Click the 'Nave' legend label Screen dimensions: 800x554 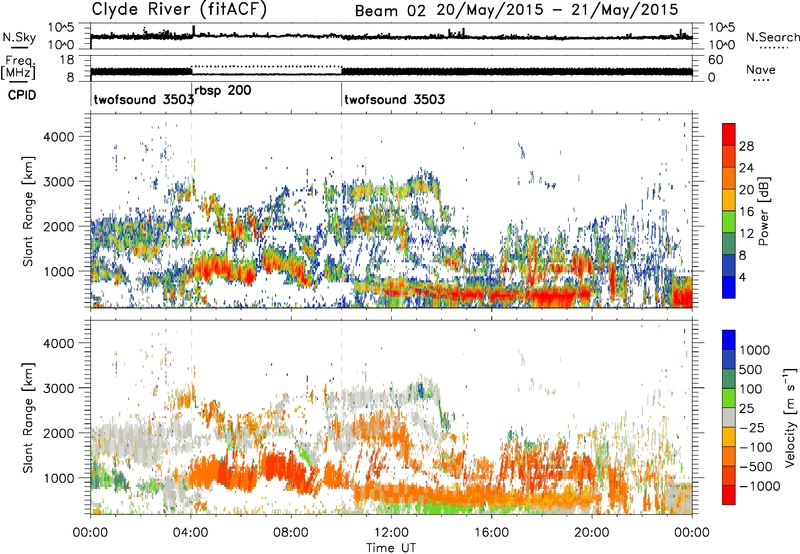coord(761,69)
